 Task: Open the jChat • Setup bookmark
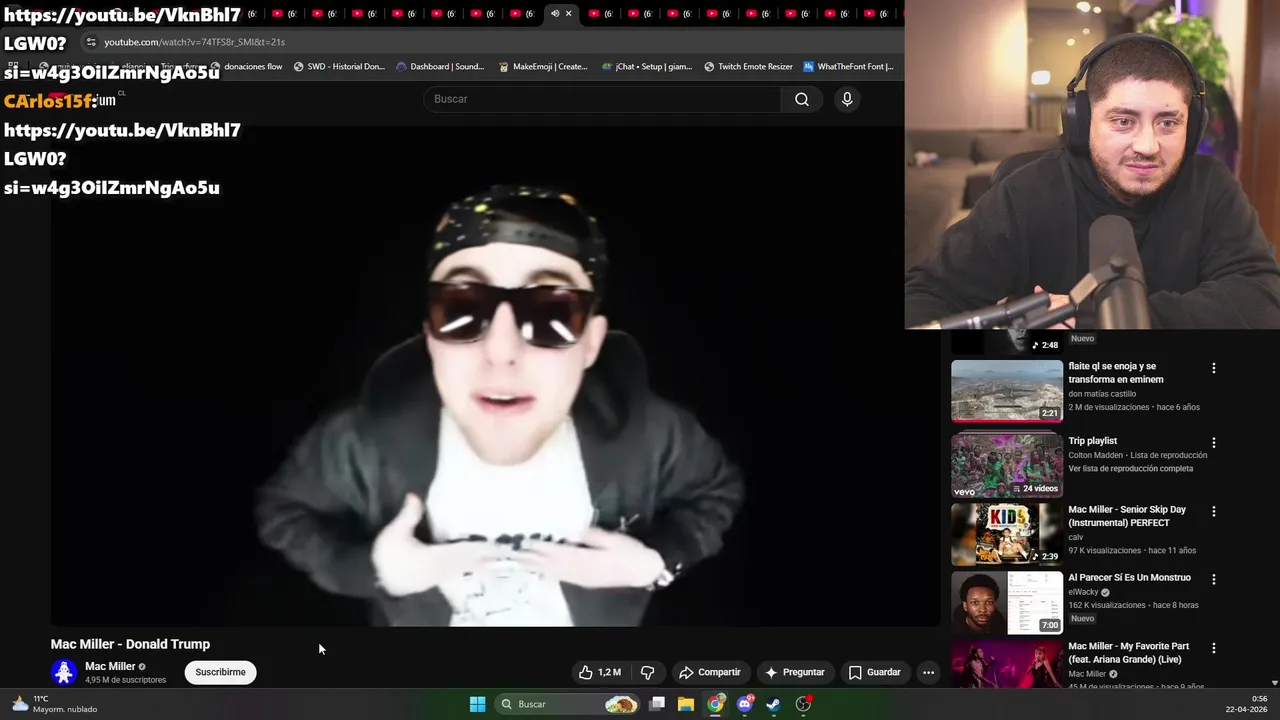click(x=647, y=67)
